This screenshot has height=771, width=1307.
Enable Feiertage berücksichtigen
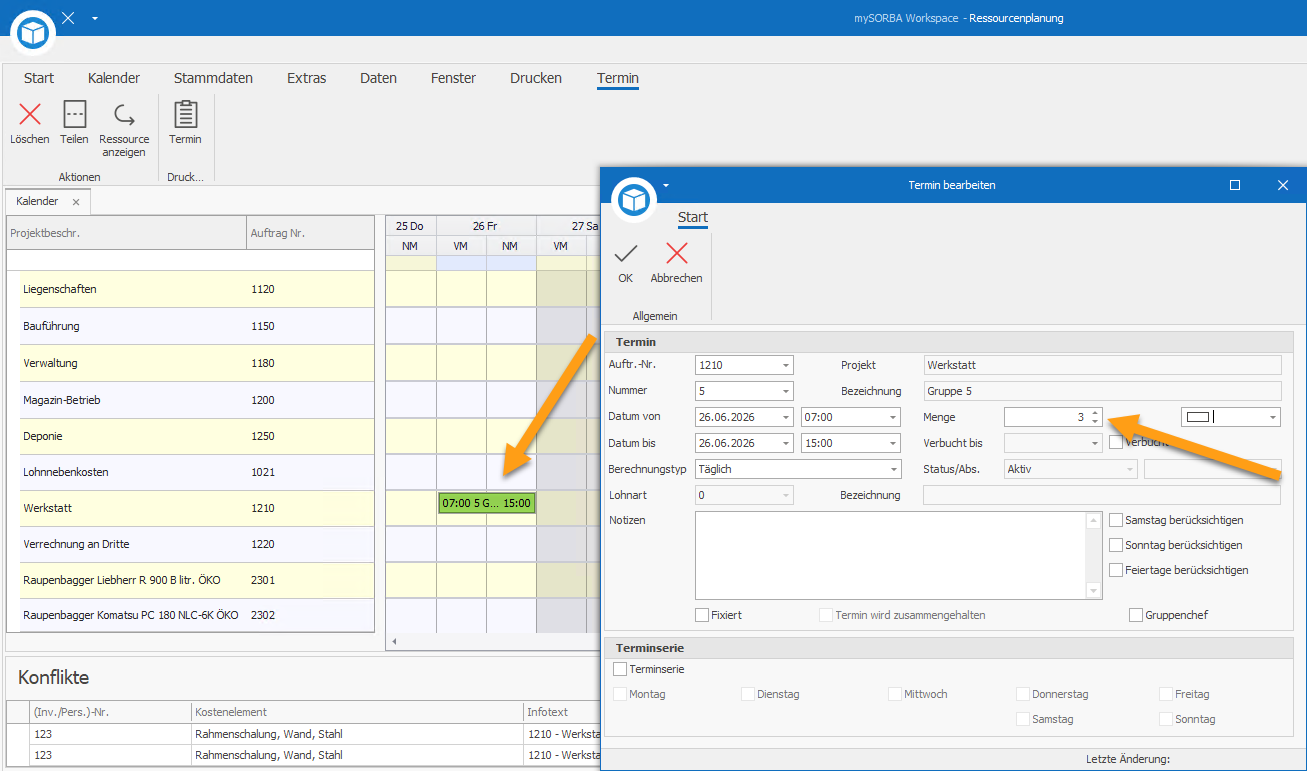click(1116, 570)
